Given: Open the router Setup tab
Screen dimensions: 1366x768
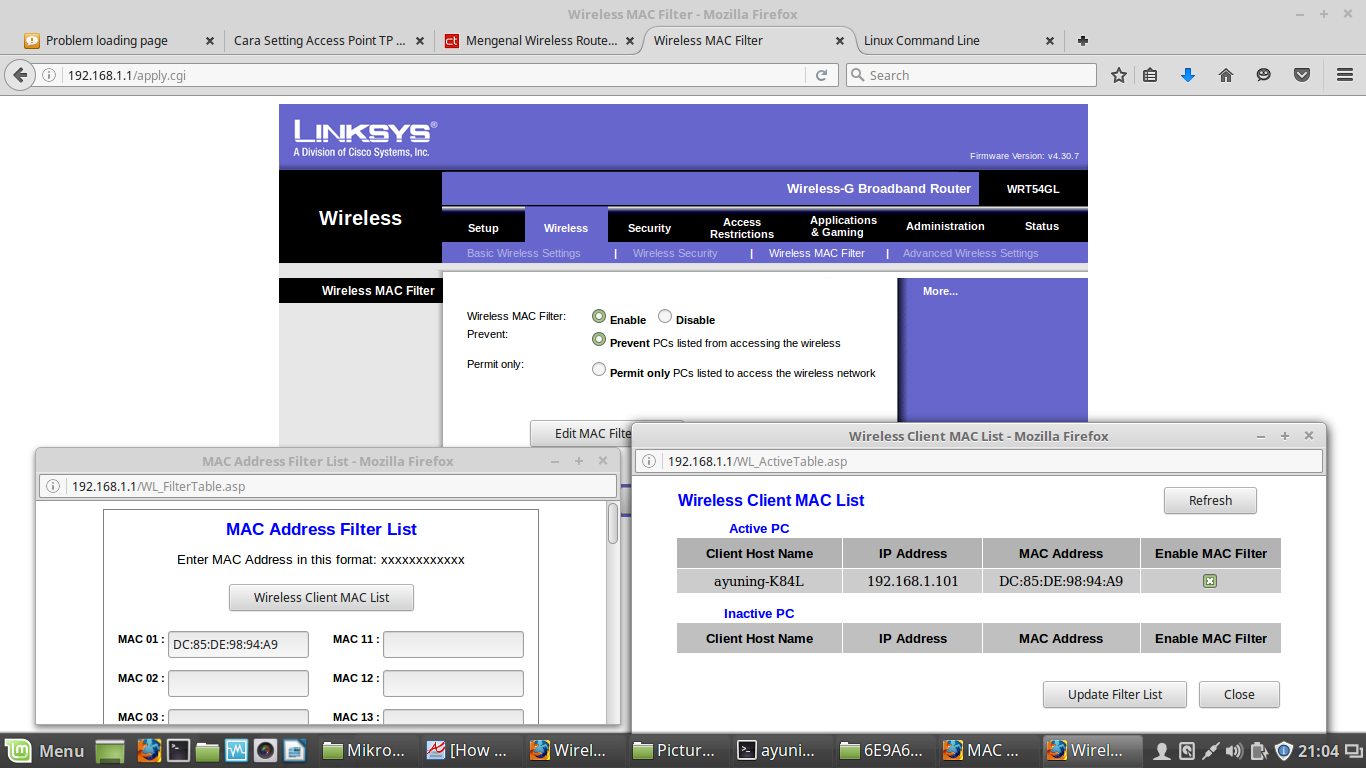Looking at the screenshot, I should tap(483, 228).
